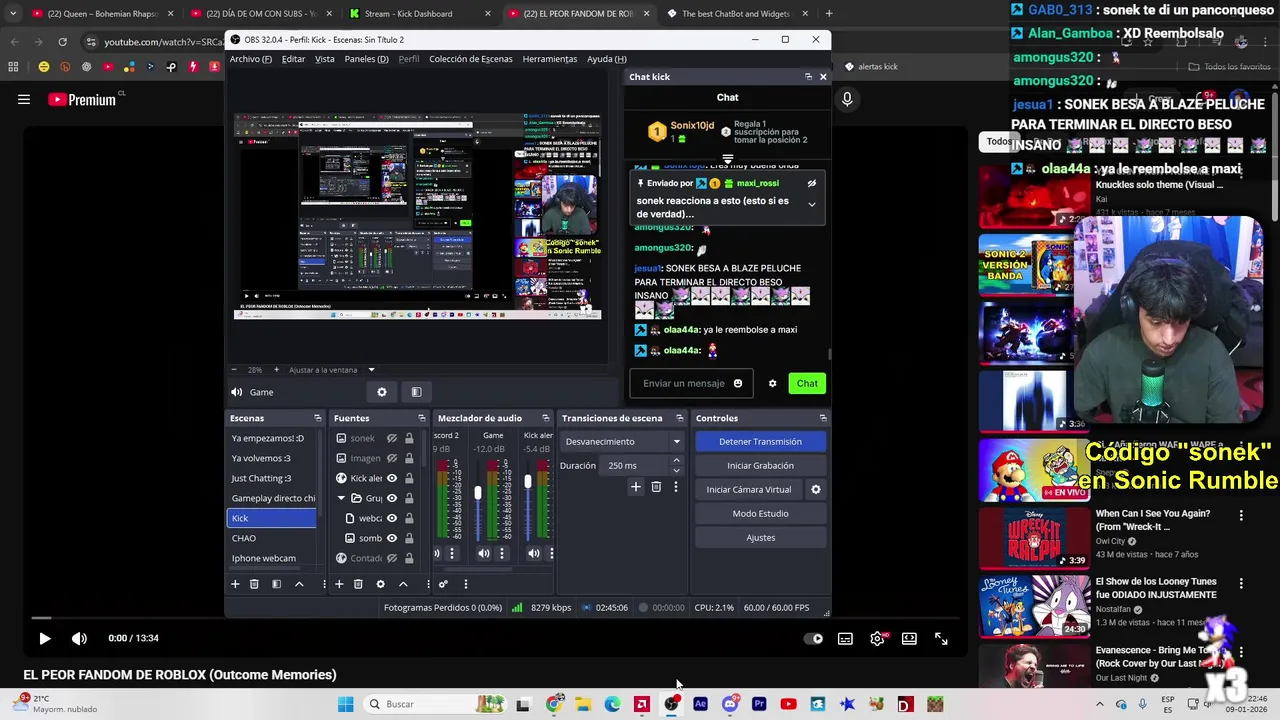Screen dimensions: 1280x720
Task: Open YouTube hamburger guide menu
Action: tap(24, 99)
